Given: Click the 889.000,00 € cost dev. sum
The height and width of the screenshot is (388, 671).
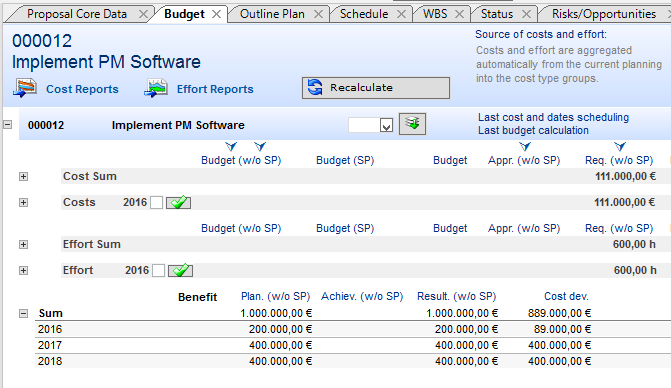Looking at the screenshot, I should [x=559, y=313].
